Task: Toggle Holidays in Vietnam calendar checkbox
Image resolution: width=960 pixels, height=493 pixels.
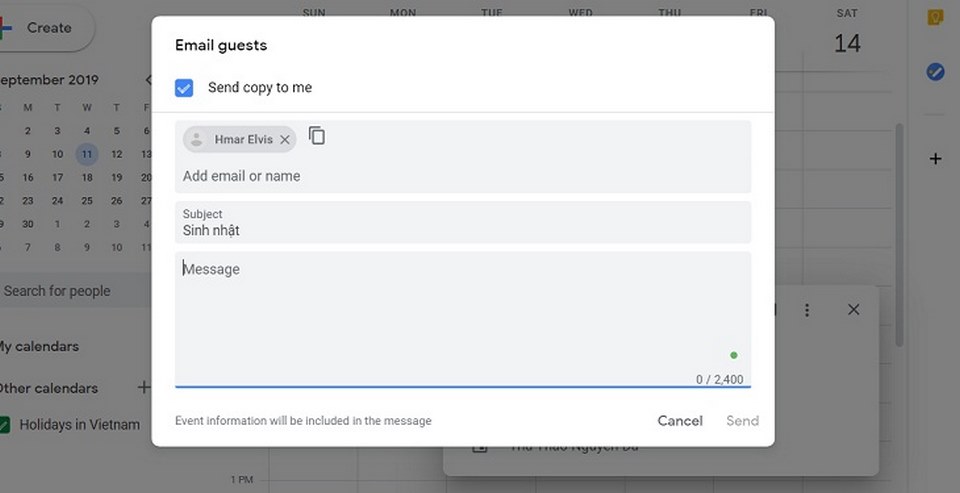Action: [x=5, y=425]
